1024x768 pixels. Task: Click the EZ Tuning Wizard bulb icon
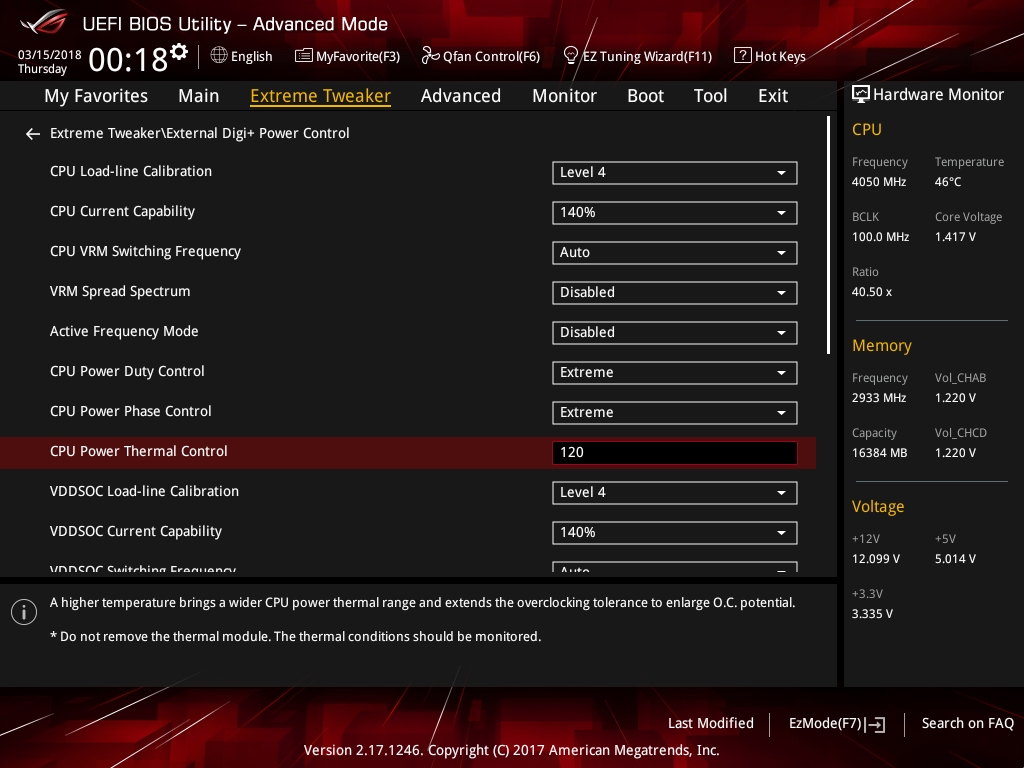click(x=571, y=56)
